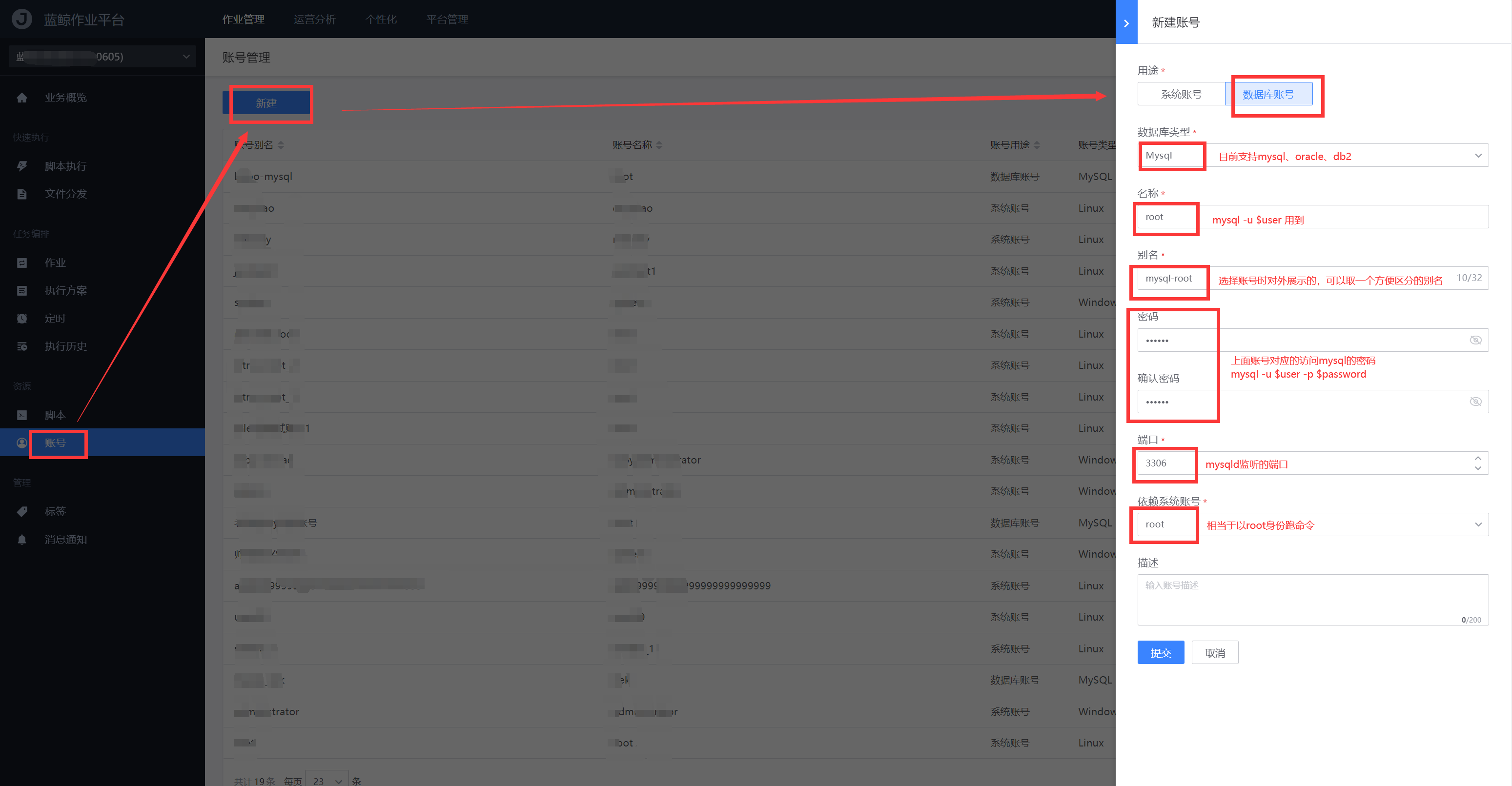Click the home icon beside 业务概览
This screenshot has width=1512, height=786.
point(21,98)
